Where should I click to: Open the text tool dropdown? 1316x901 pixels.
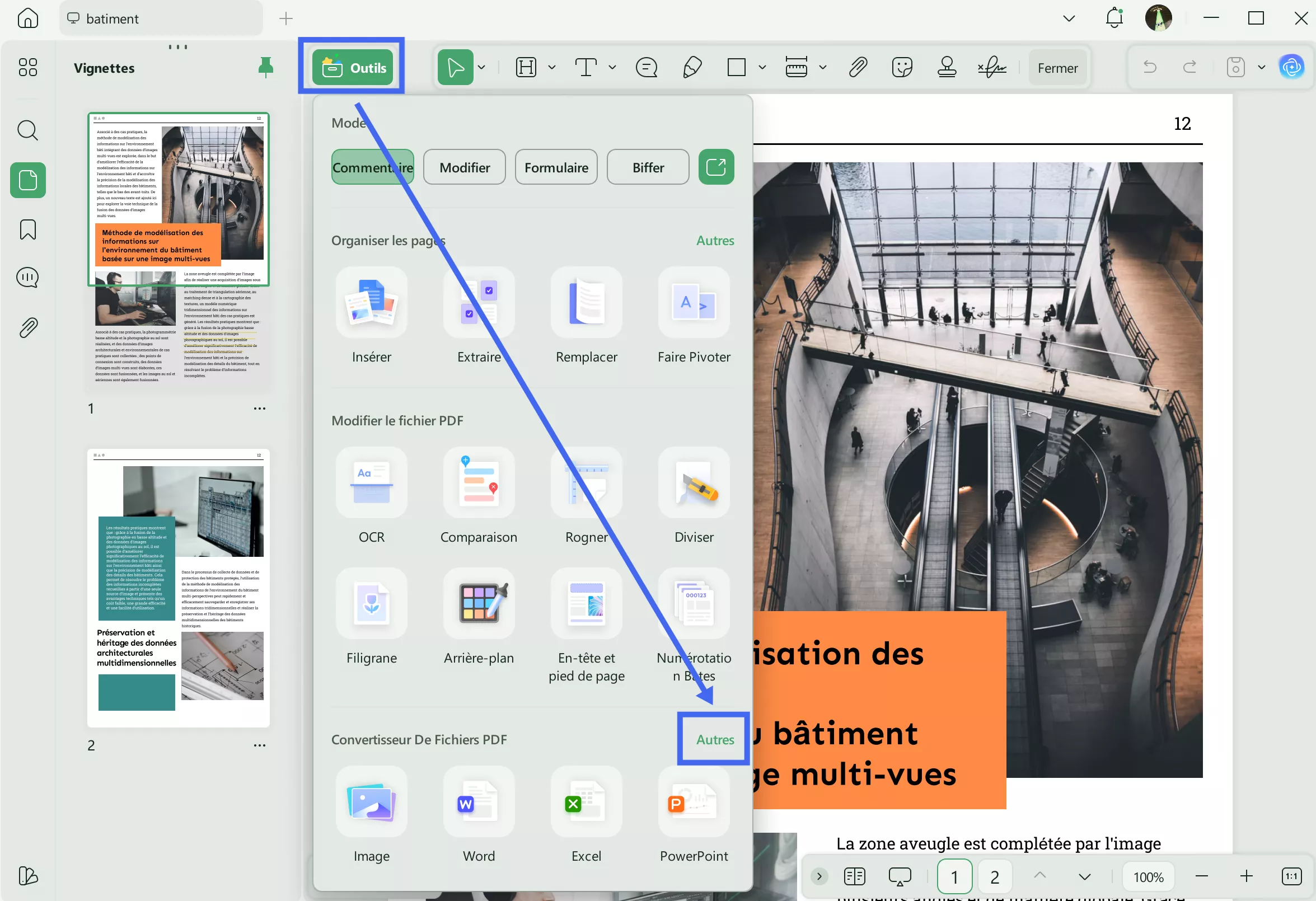[612, 67]
